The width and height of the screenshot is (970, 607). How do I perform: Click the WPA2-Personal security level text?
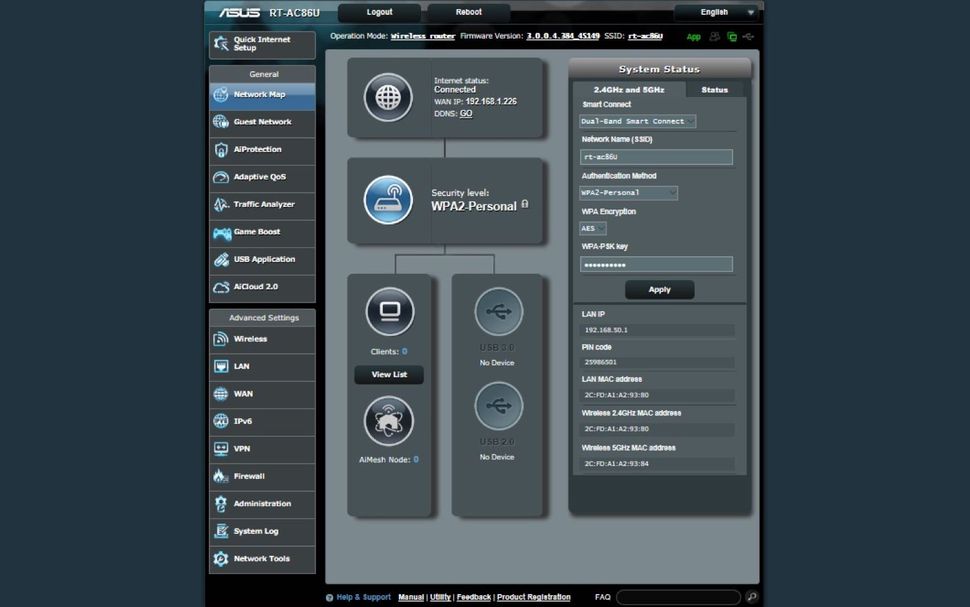[474, 206]
